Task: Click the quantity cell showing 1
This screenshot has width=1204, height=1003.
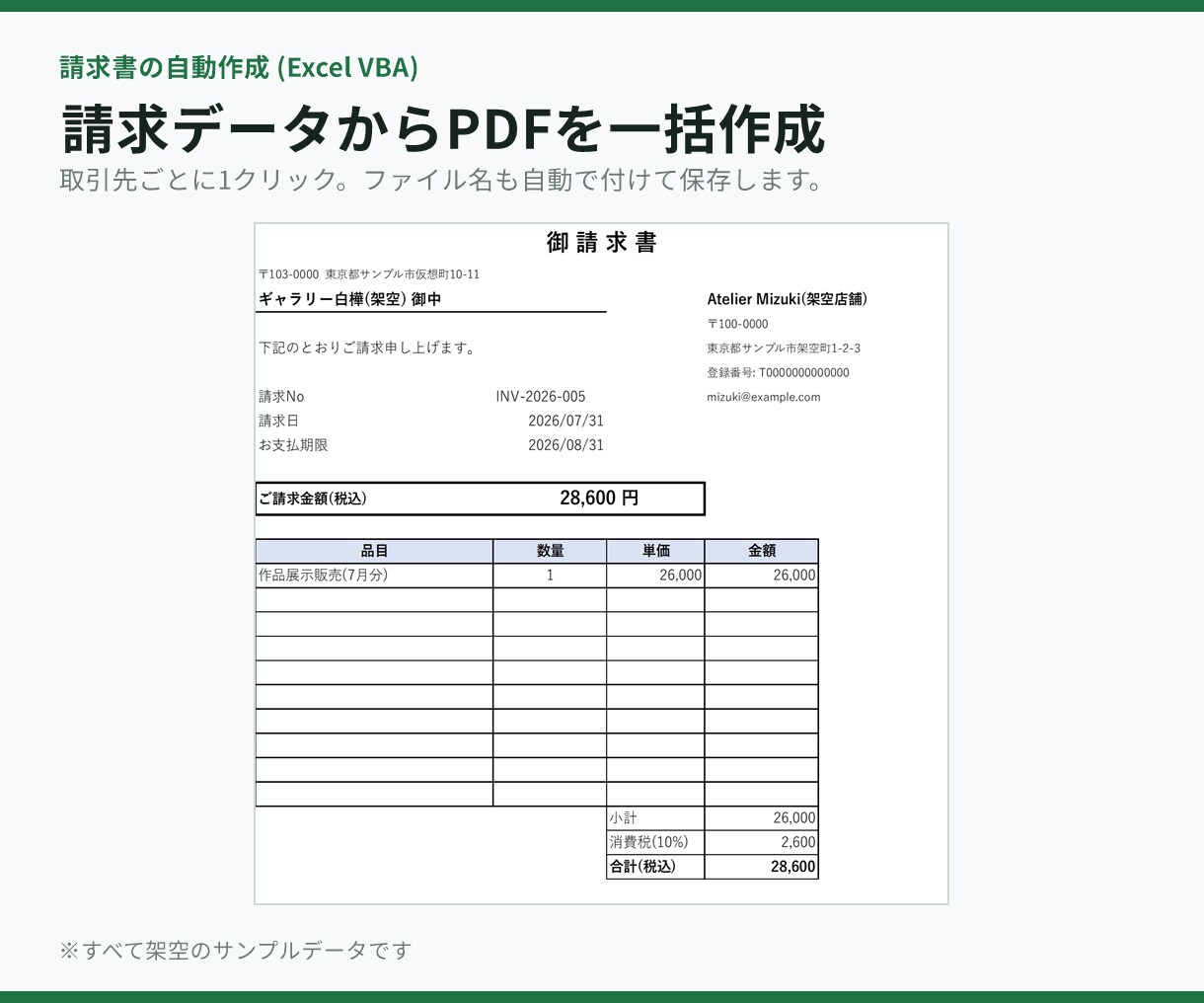Action: point(550,576)
